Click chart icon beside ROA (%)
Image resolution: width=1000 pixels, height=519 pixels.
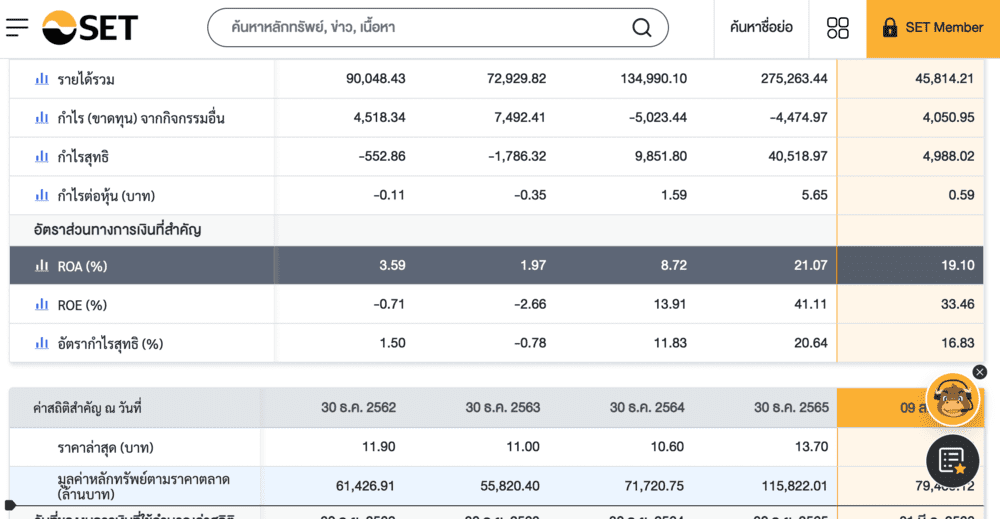click(x=42, y=266)
